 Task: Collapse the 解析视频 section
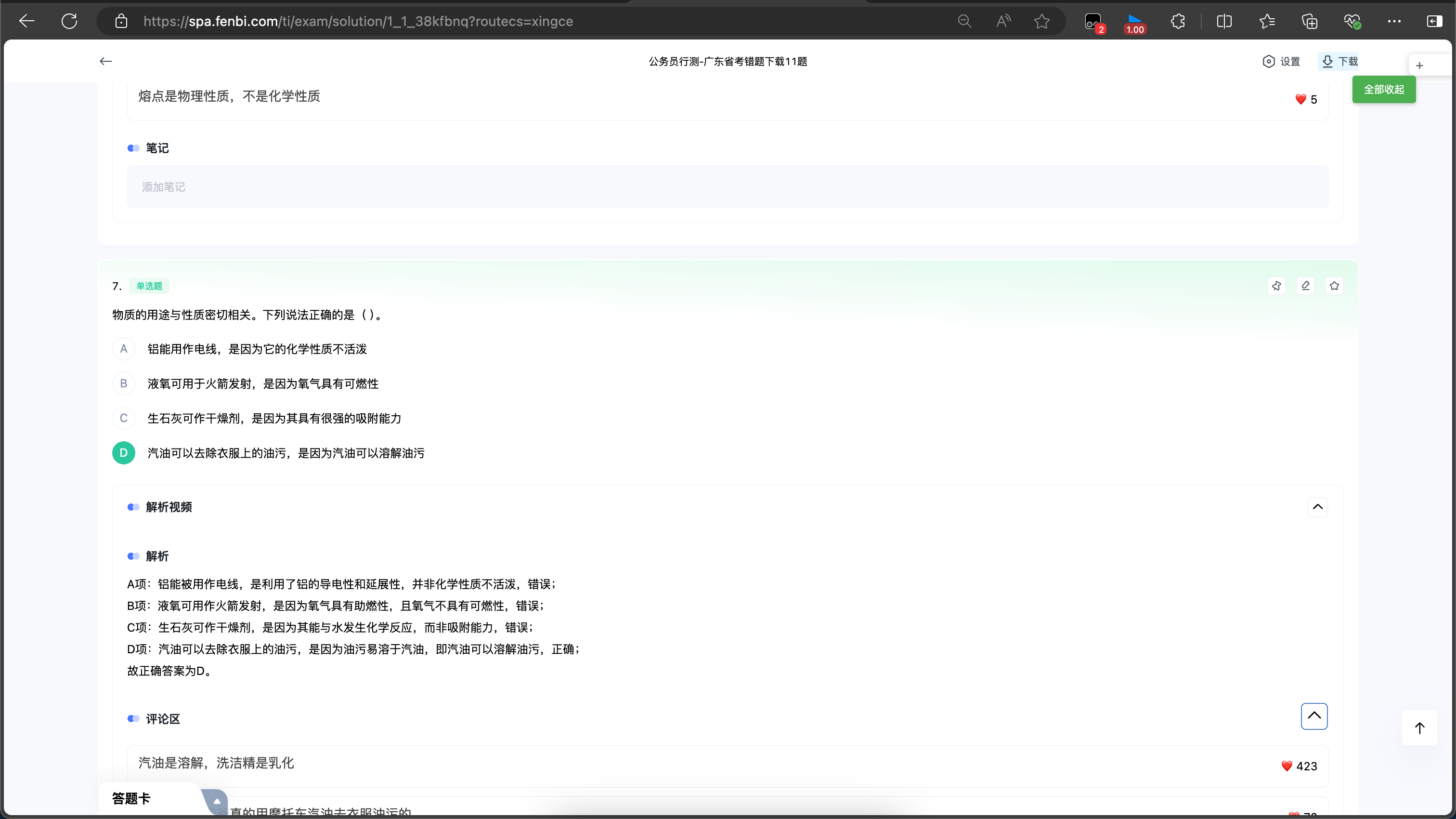coord(1317,507)
